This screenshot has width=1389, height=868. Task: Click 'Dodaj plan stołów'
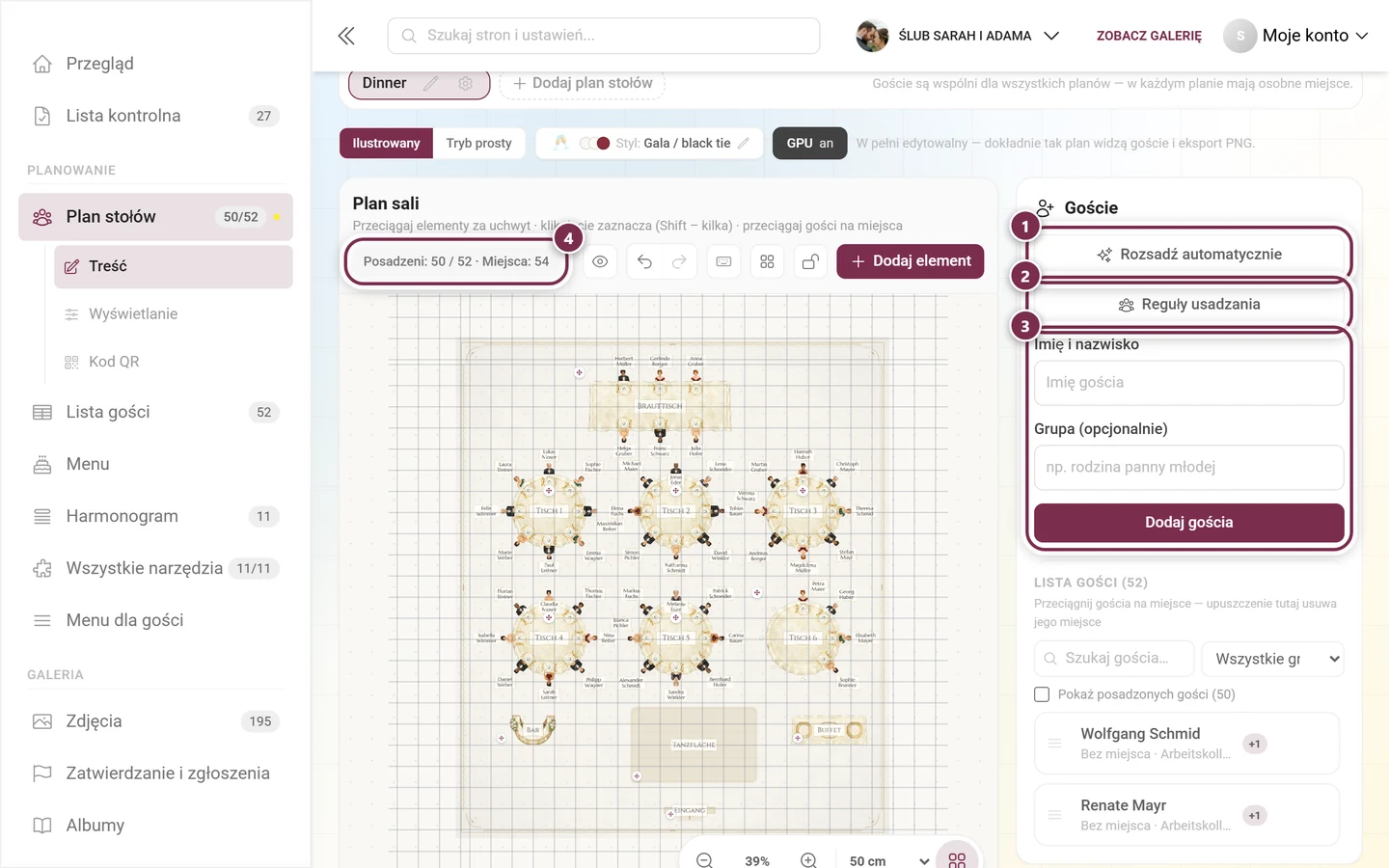tap(583, 83)
